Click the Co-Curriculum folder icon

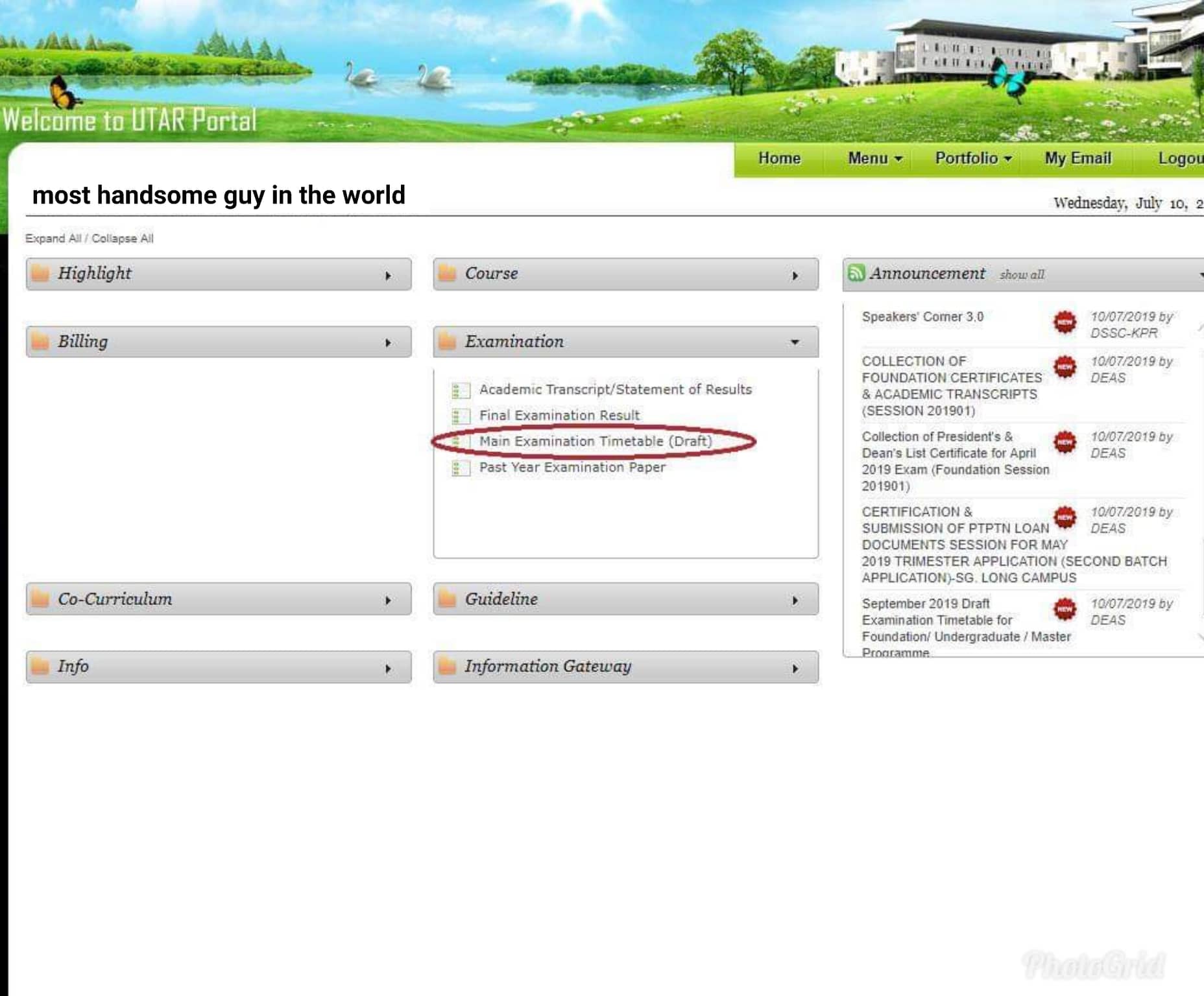tap(40, 599)
